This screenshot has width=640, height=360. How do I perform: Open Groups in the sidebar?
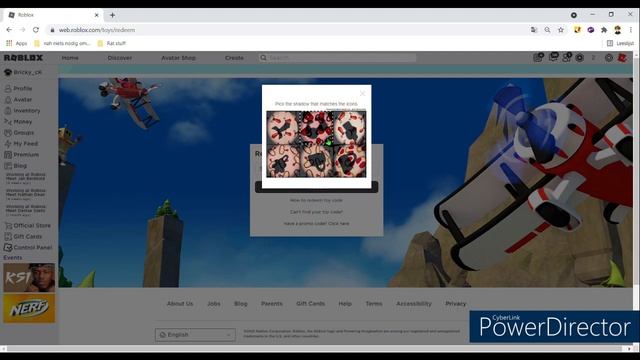tap(19, 133)
